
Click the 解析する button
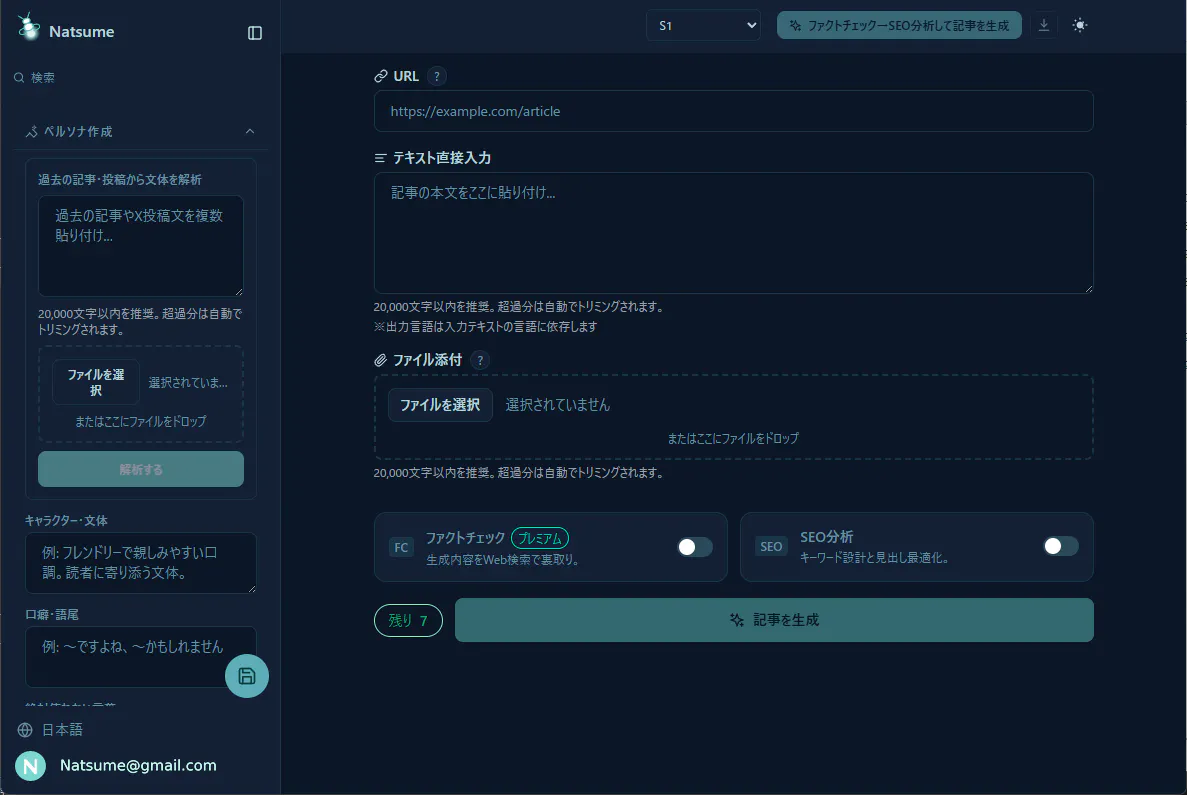point(141,469)
